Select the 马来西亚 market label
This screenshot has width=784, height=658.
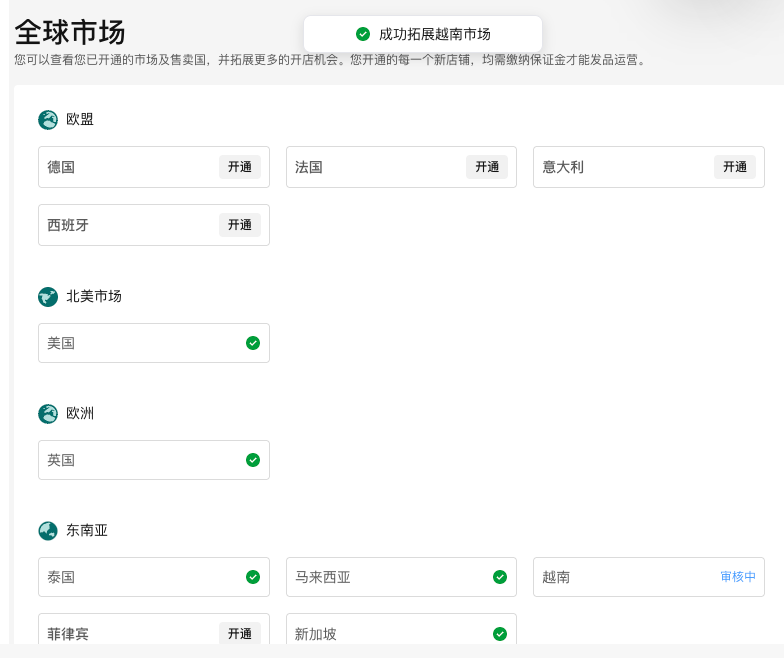coord(322,577)
